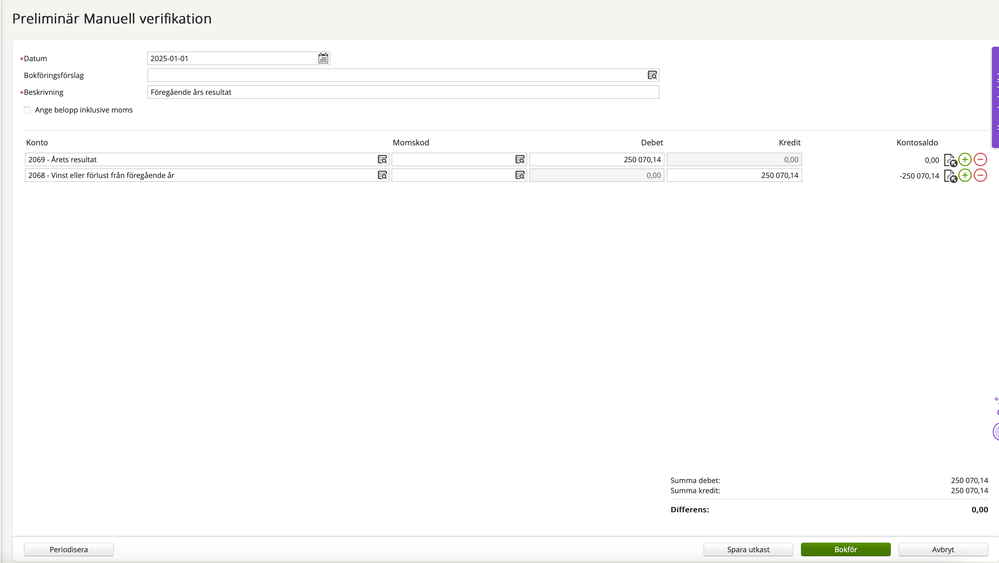
Task: Click the Differens label
Action: pyautogui.click(x=689, y=510)
